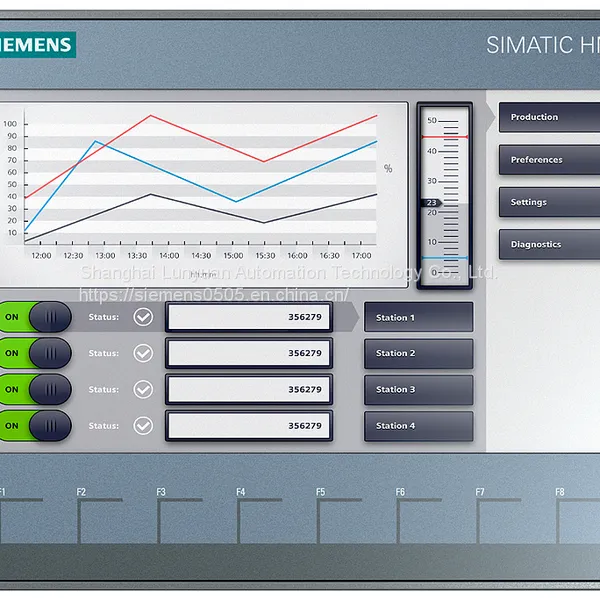Screen dimensions: 600x600
Task: Click the percent symbol beside the chart
Action: click(388, 168)
